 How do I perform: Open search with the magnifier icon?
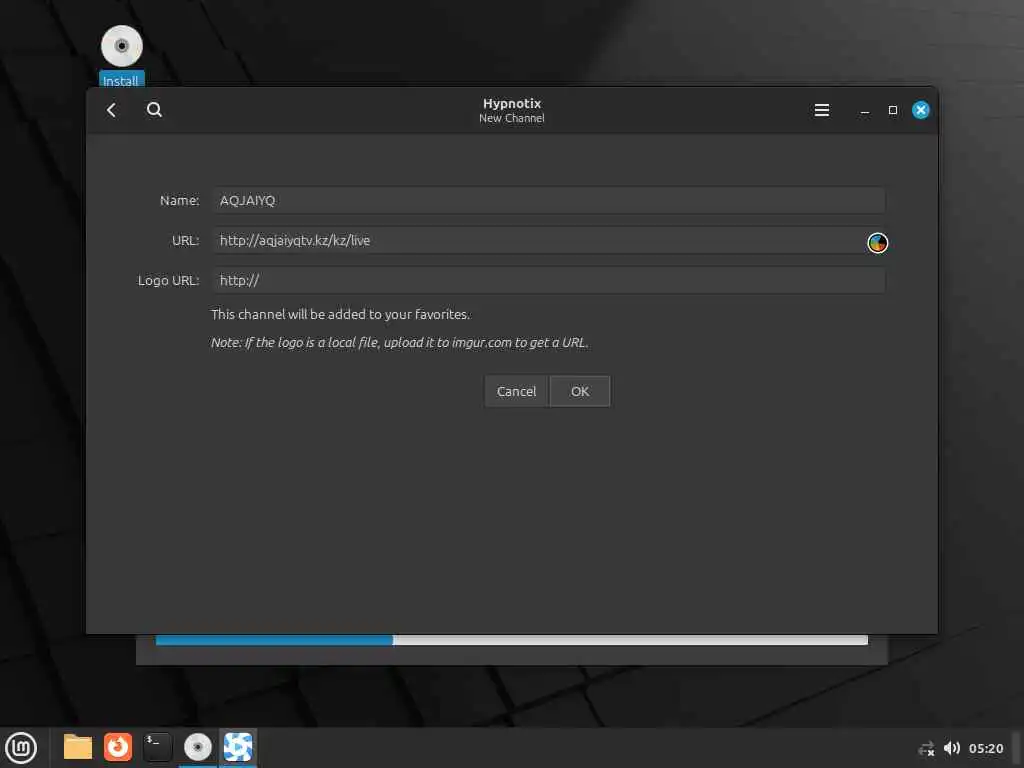point(154,110)
